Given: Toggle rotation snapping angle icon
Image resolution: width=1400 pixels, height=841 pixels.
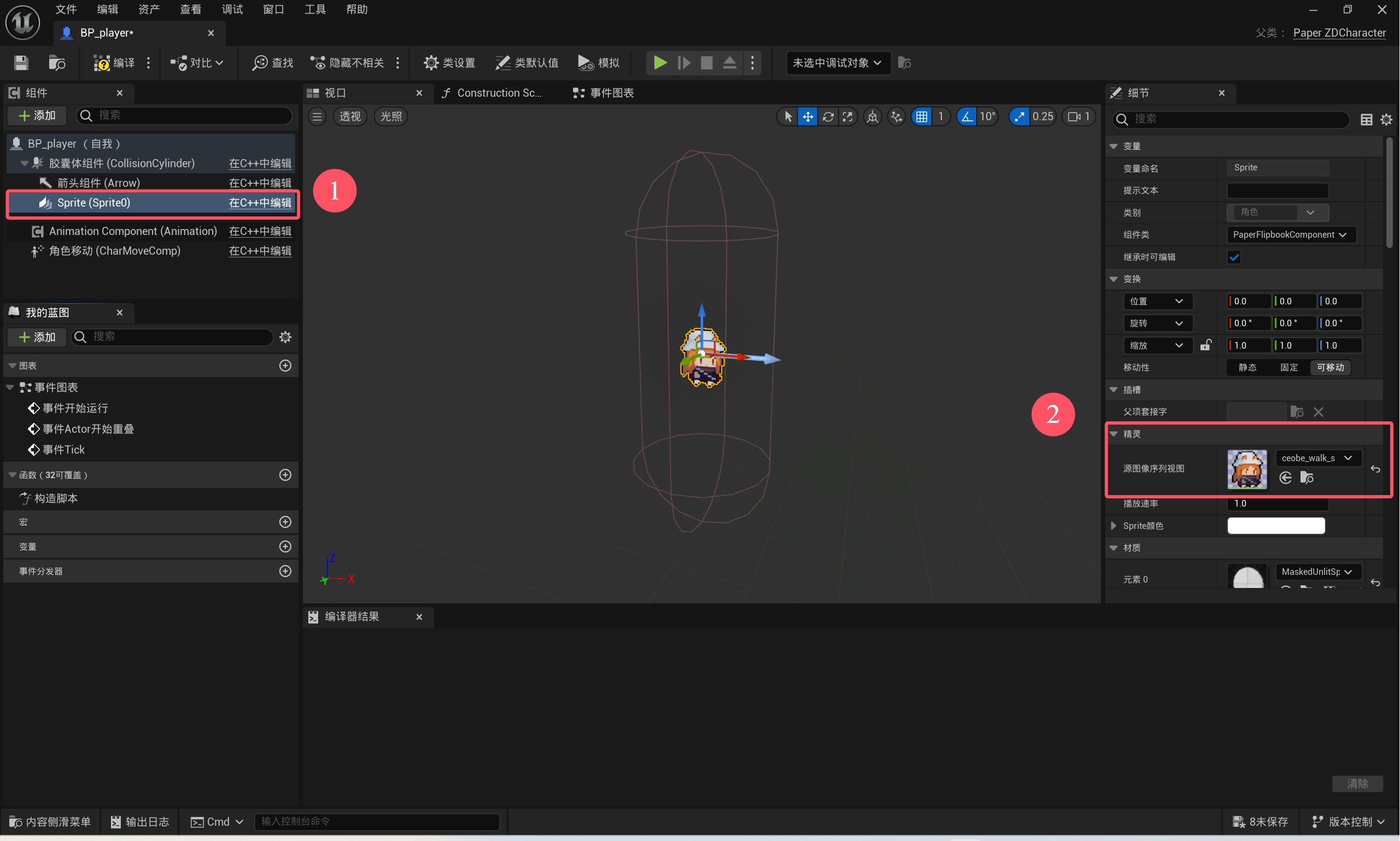Looking at the screenshot, I should click(967, 117).
